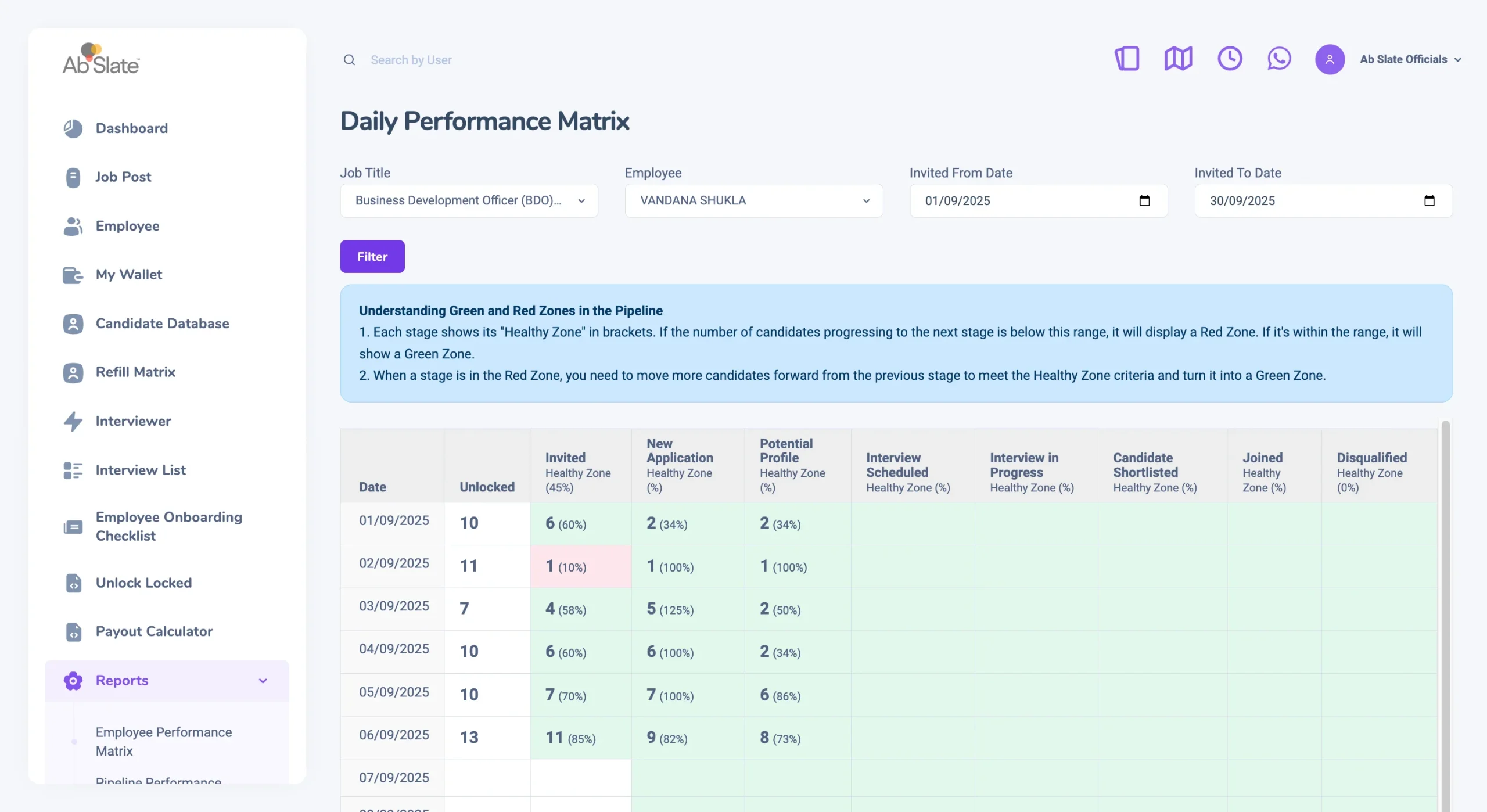Click the search magnifier icon
1487x812 pixels.
pos(349,60)
